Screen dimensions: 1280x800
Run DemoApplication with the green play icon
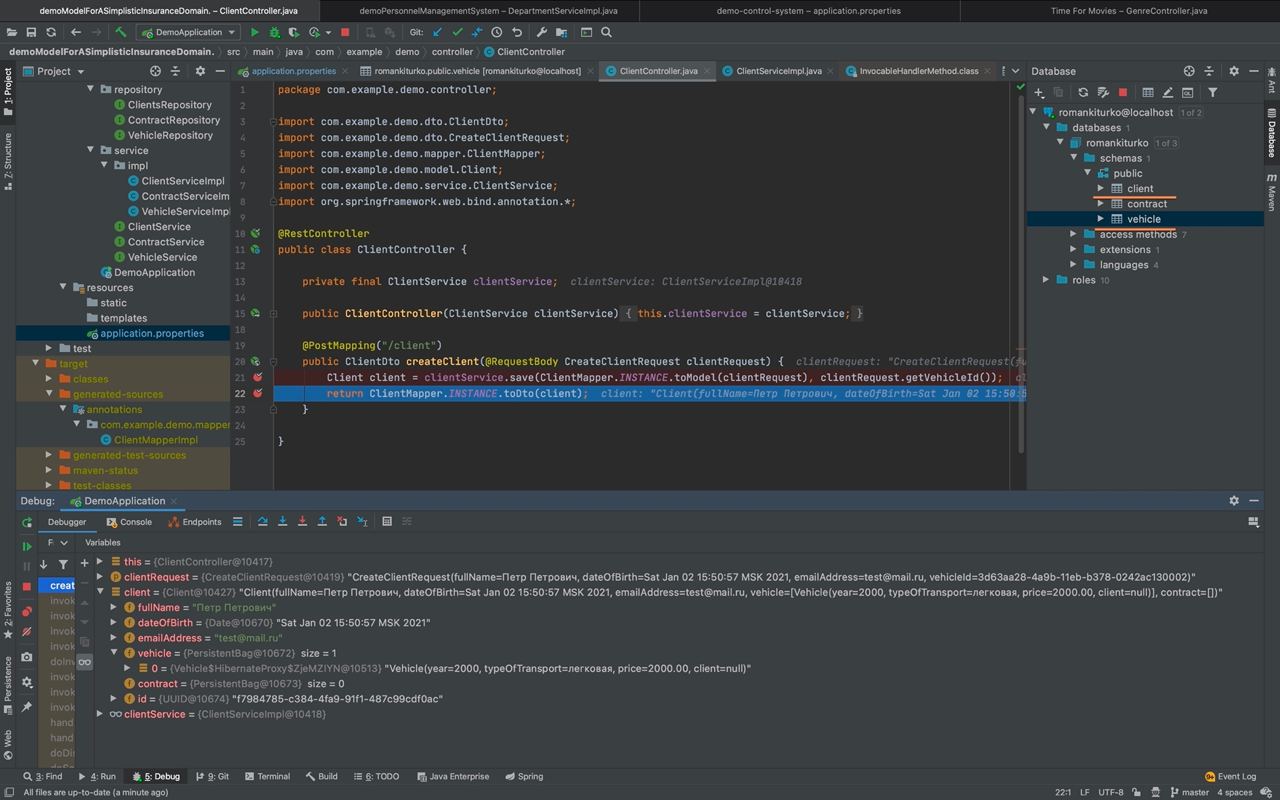click(254, 32)
